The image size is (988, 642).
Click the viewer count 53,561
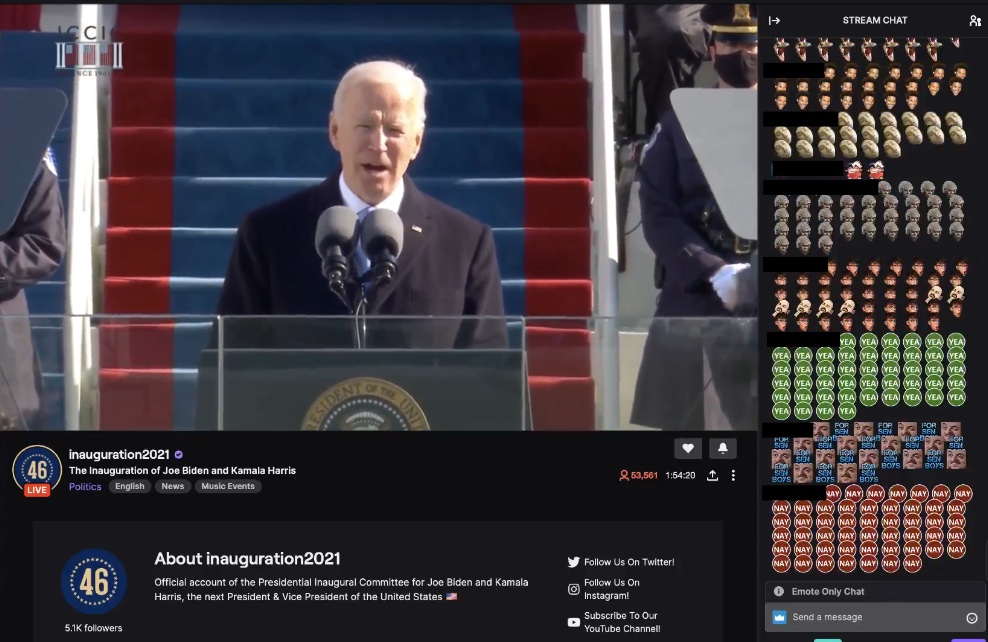coord(639,475)
